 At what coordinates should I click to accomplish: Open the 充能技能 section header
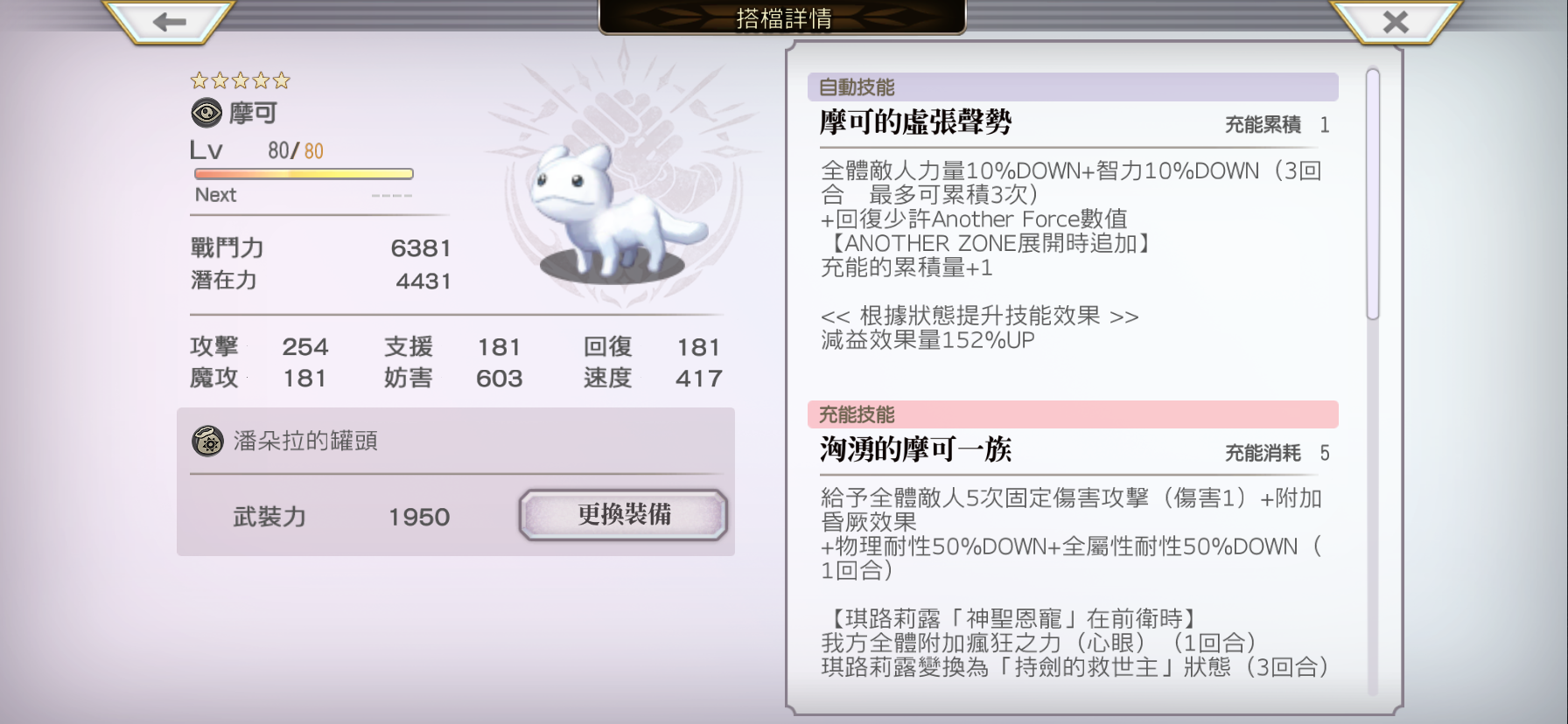tap(1073, 414)
